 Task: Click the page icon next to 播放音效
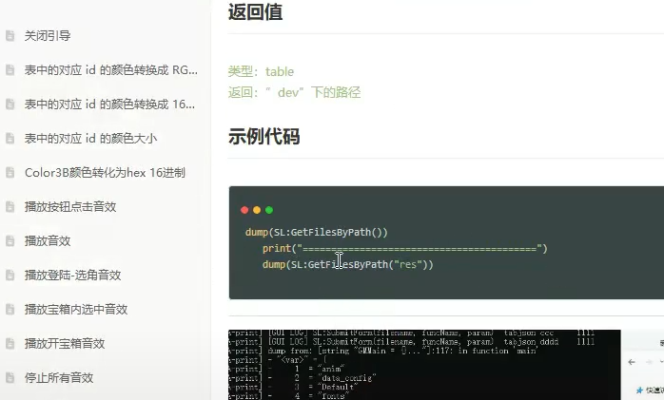[x=8, y=241]
